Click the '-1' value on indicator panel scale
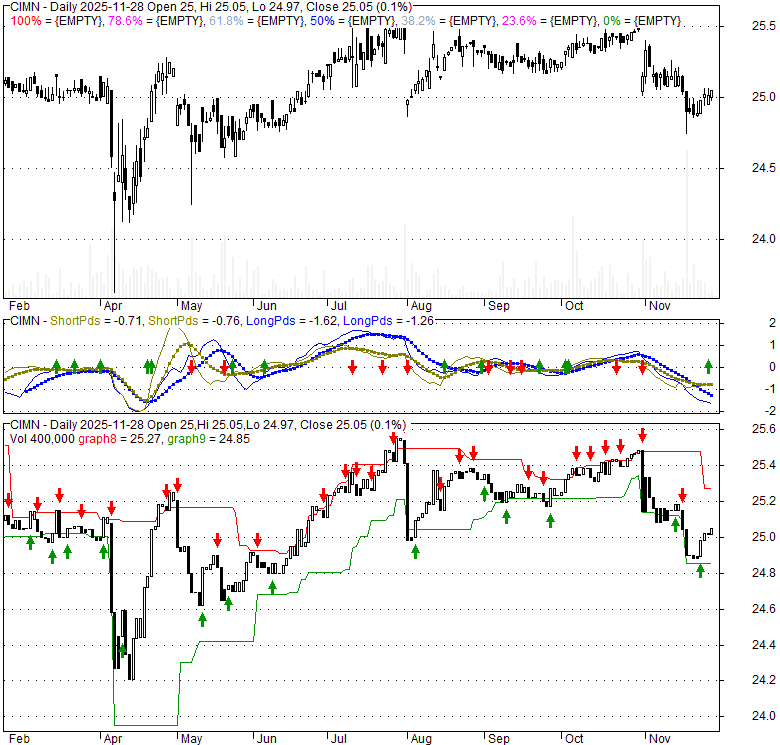Viewport: 780px width, 745px height. tap(770, 389)
